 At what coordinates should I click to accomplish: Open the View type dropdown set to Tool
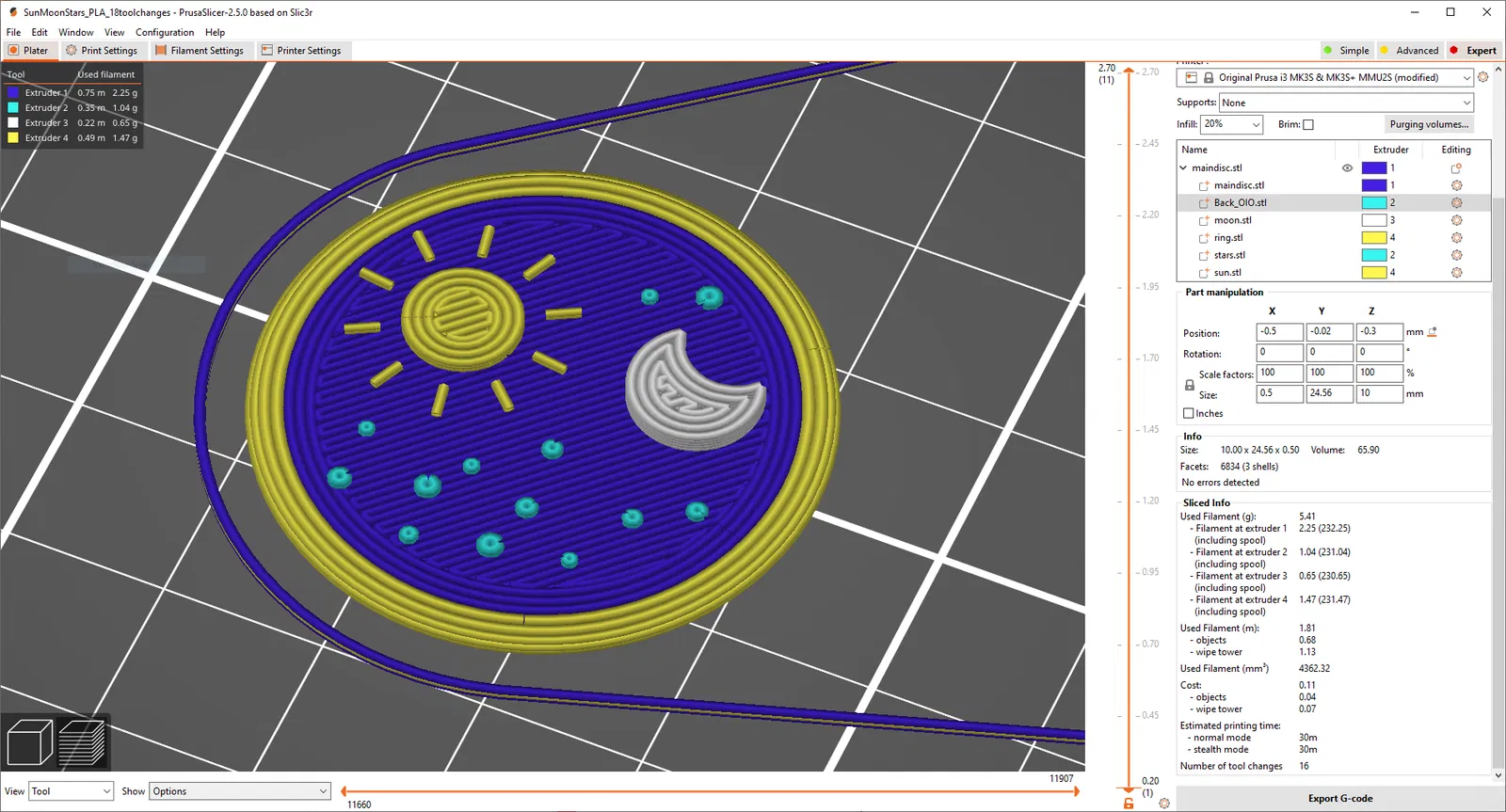pos(72,791)
